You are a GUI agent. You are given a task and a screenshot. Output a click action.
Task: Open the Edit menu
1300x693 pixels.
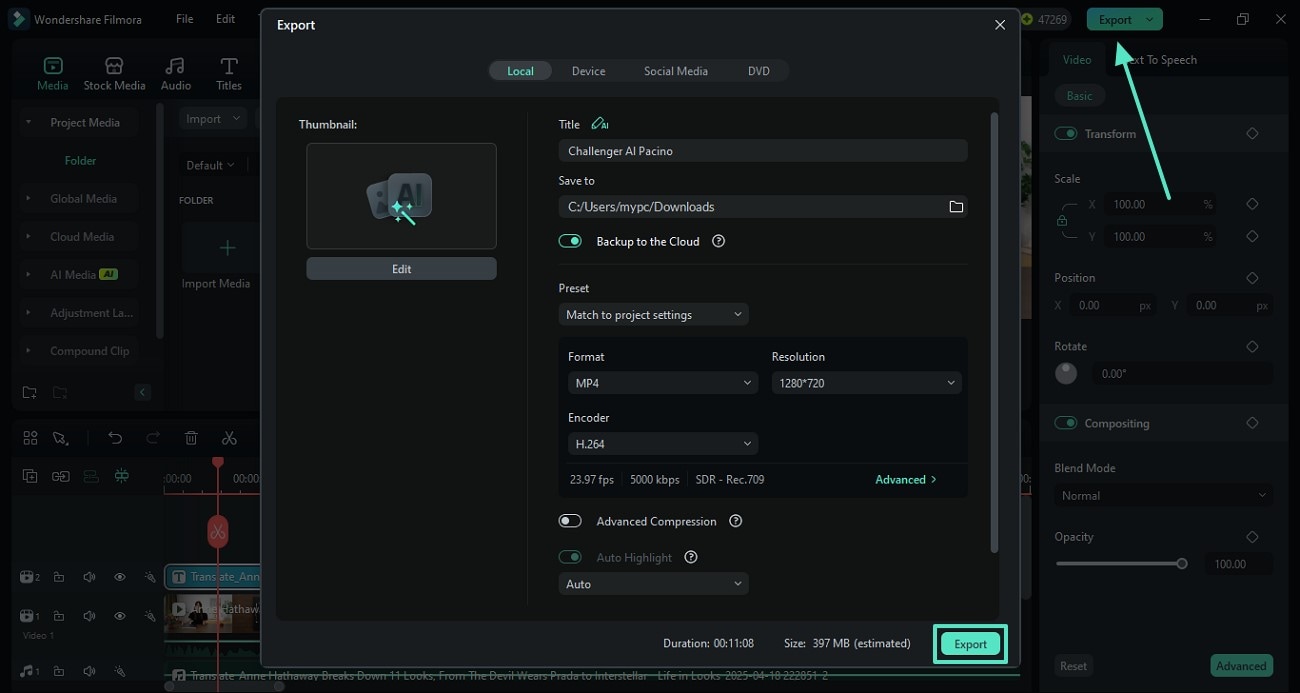click(226, 19)
